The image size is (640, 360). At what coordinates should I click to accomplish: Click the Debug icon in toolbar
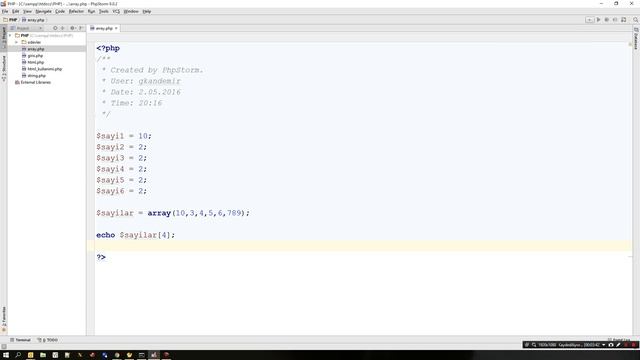click(x=607, y=20)
